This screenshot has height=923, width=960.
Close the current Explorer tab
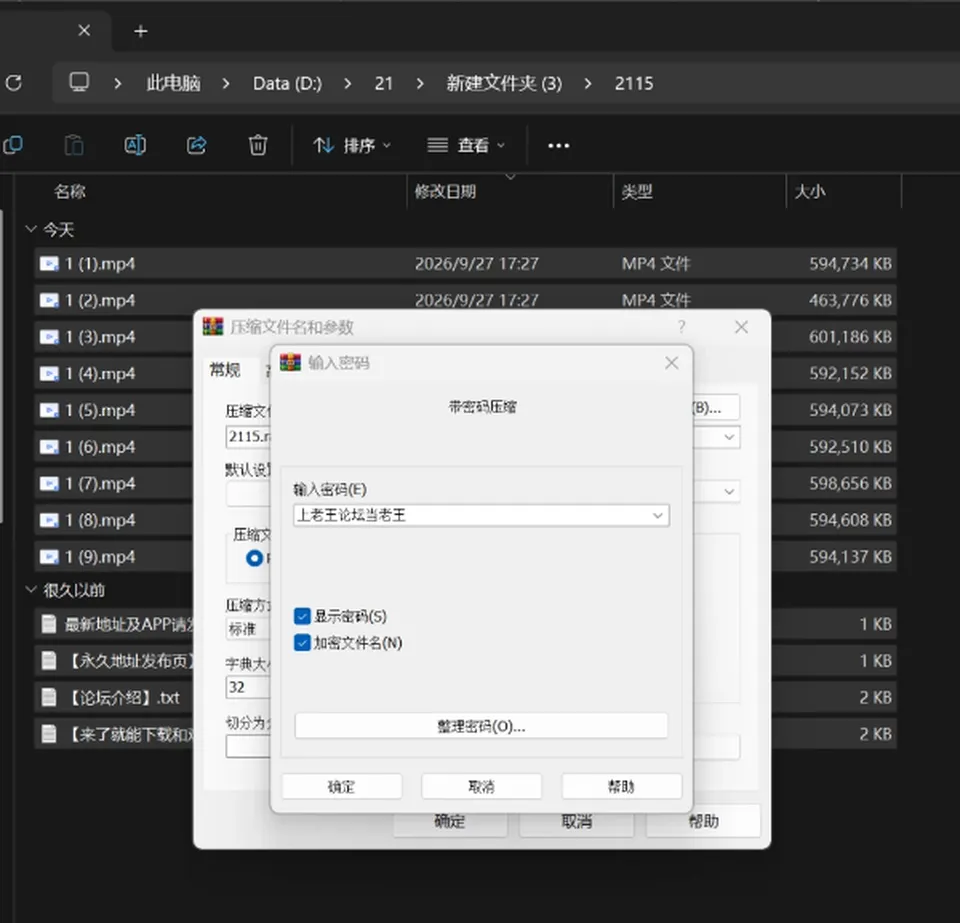coord(84,31)
